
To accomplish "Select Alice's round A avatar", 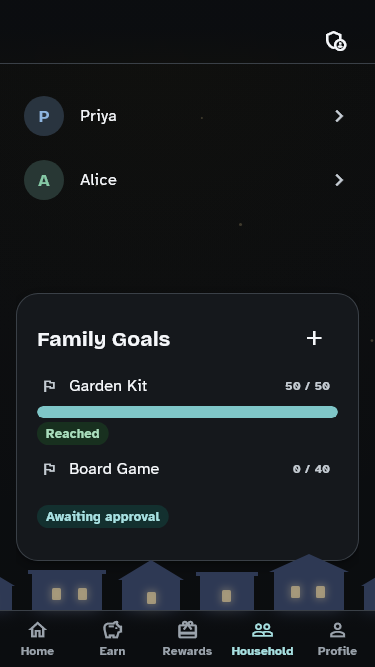I will 44,180.
